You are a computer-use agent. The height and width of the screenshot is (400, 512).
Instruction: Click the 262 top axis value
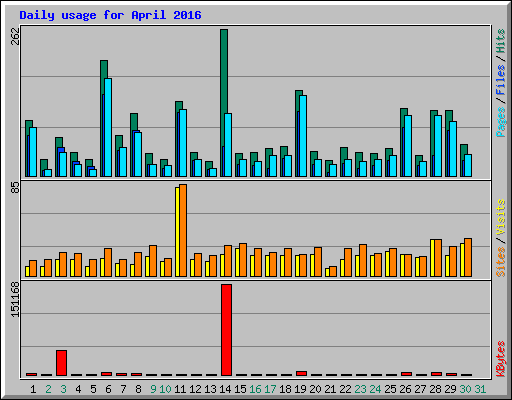coord(15,36)
